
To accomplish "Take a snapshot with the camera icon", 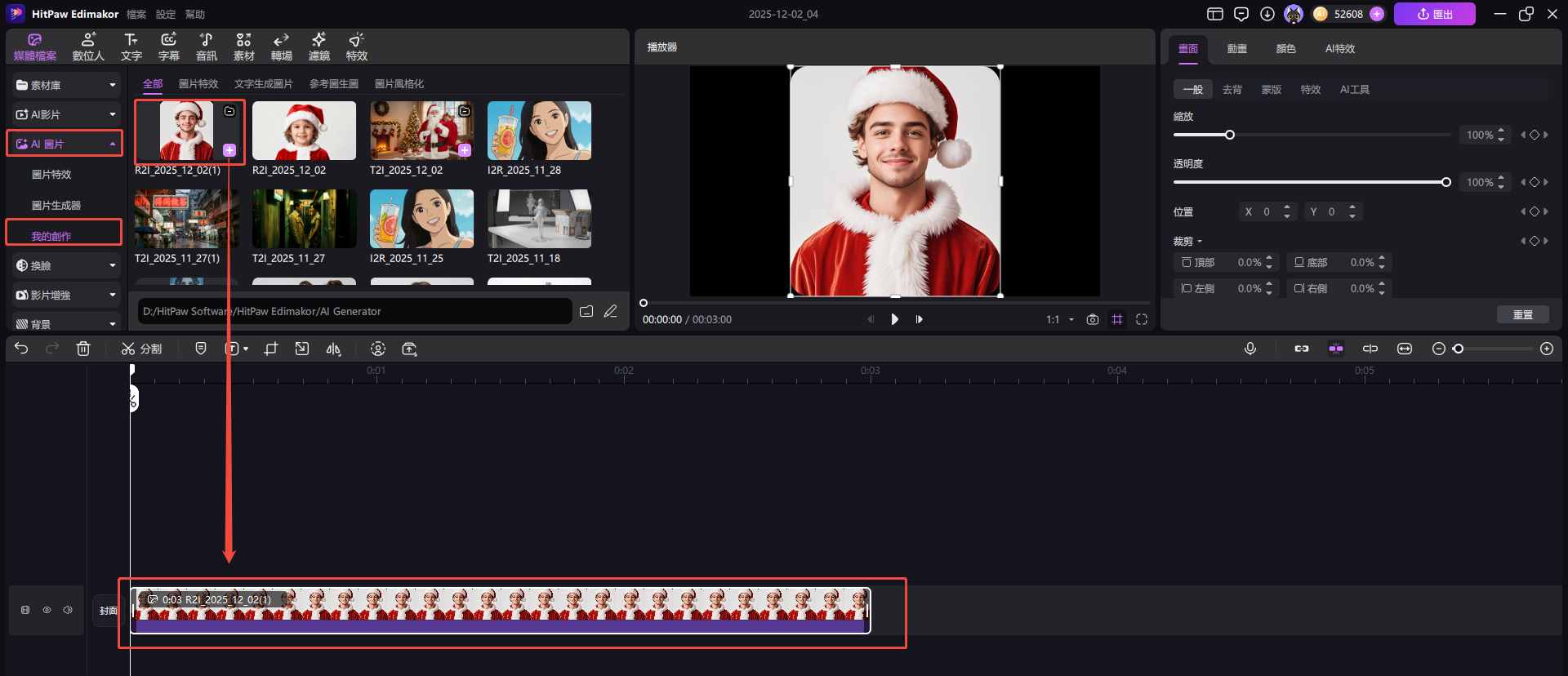I will pos(1093,319).
